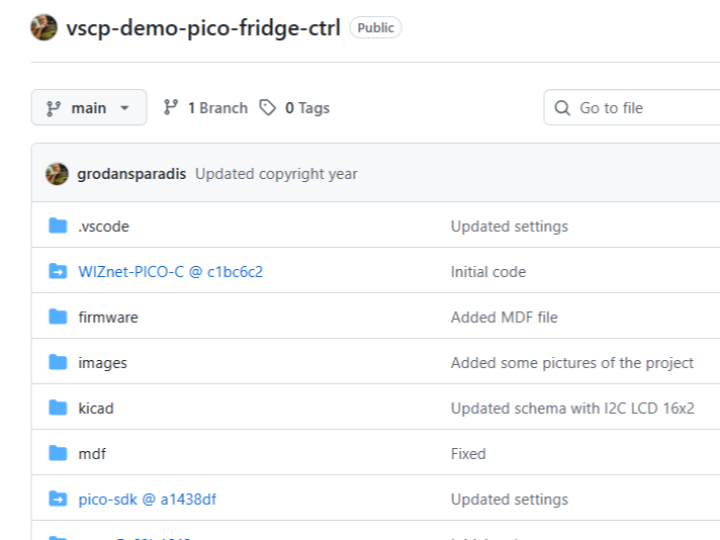This screenshot has height=540, width=720.
Task: Click the repository owner avatar icon
Action: tap(44, 28)
